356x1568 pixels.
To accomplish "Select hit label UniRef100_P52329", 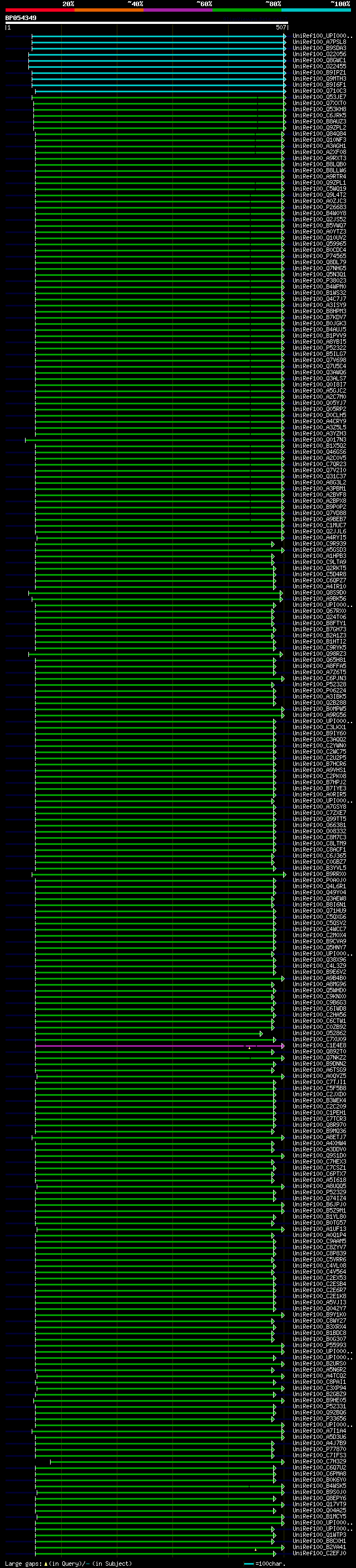I will 319,1193.
